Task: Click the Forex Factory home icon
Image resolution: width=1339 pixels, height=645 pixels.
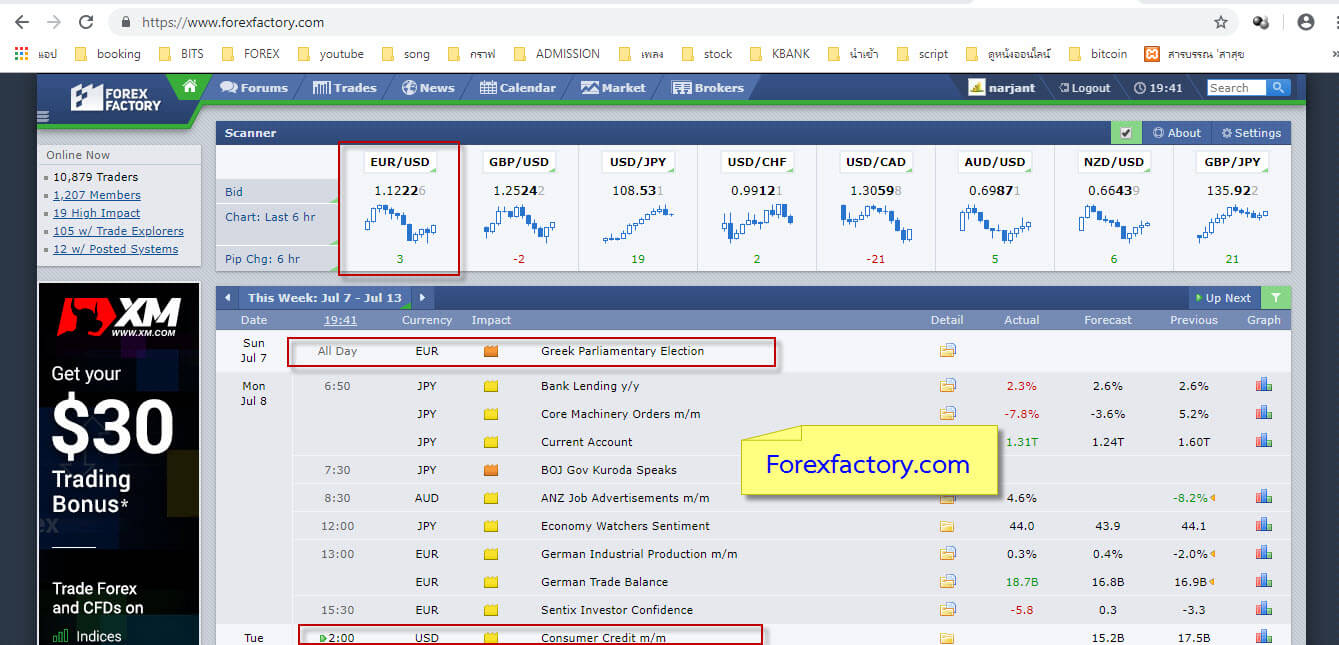Action: pyautogui.click(x=189, y=87)
